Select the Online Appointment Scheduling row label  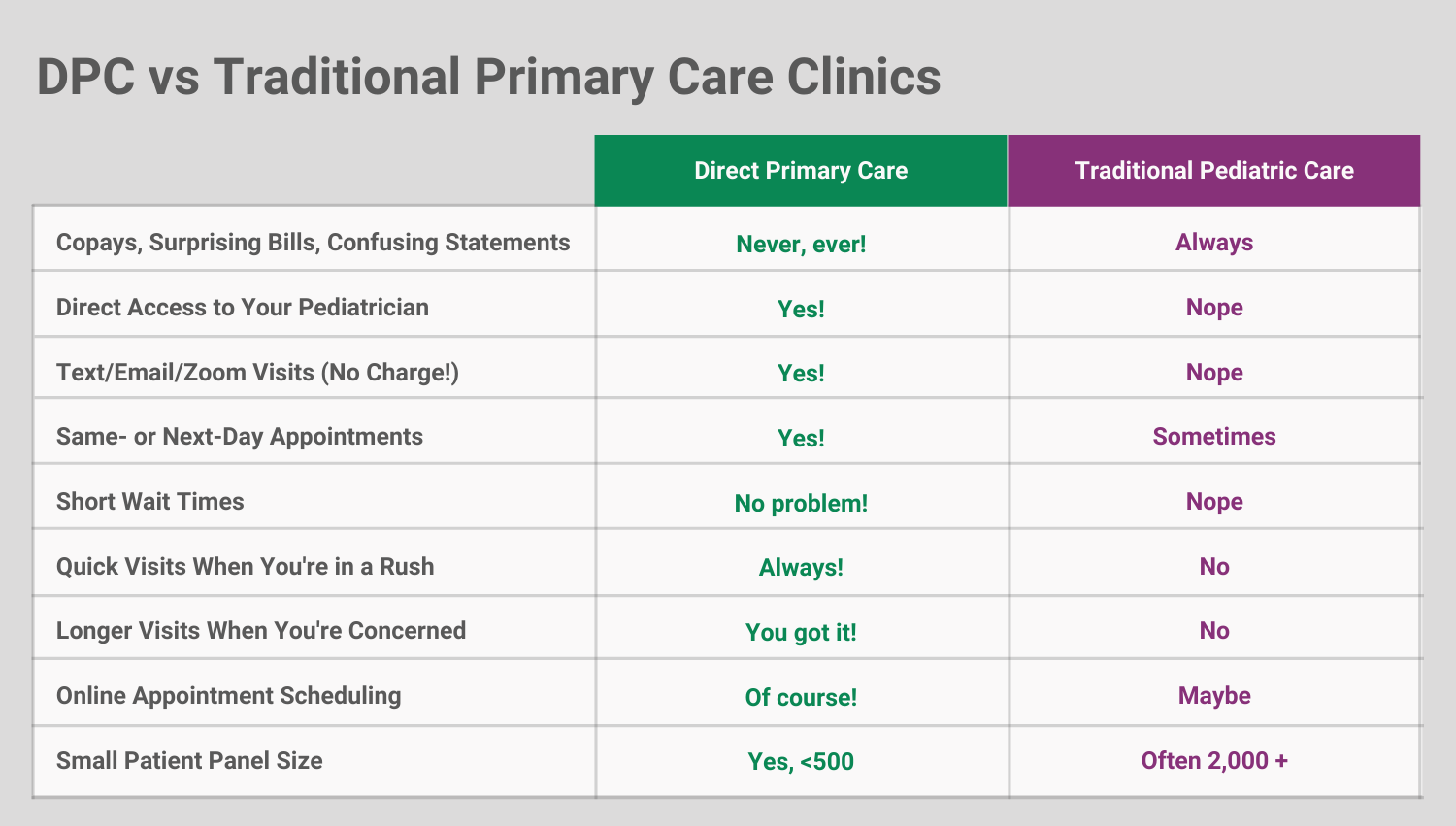pyautogui.click(x=229, y=696)
